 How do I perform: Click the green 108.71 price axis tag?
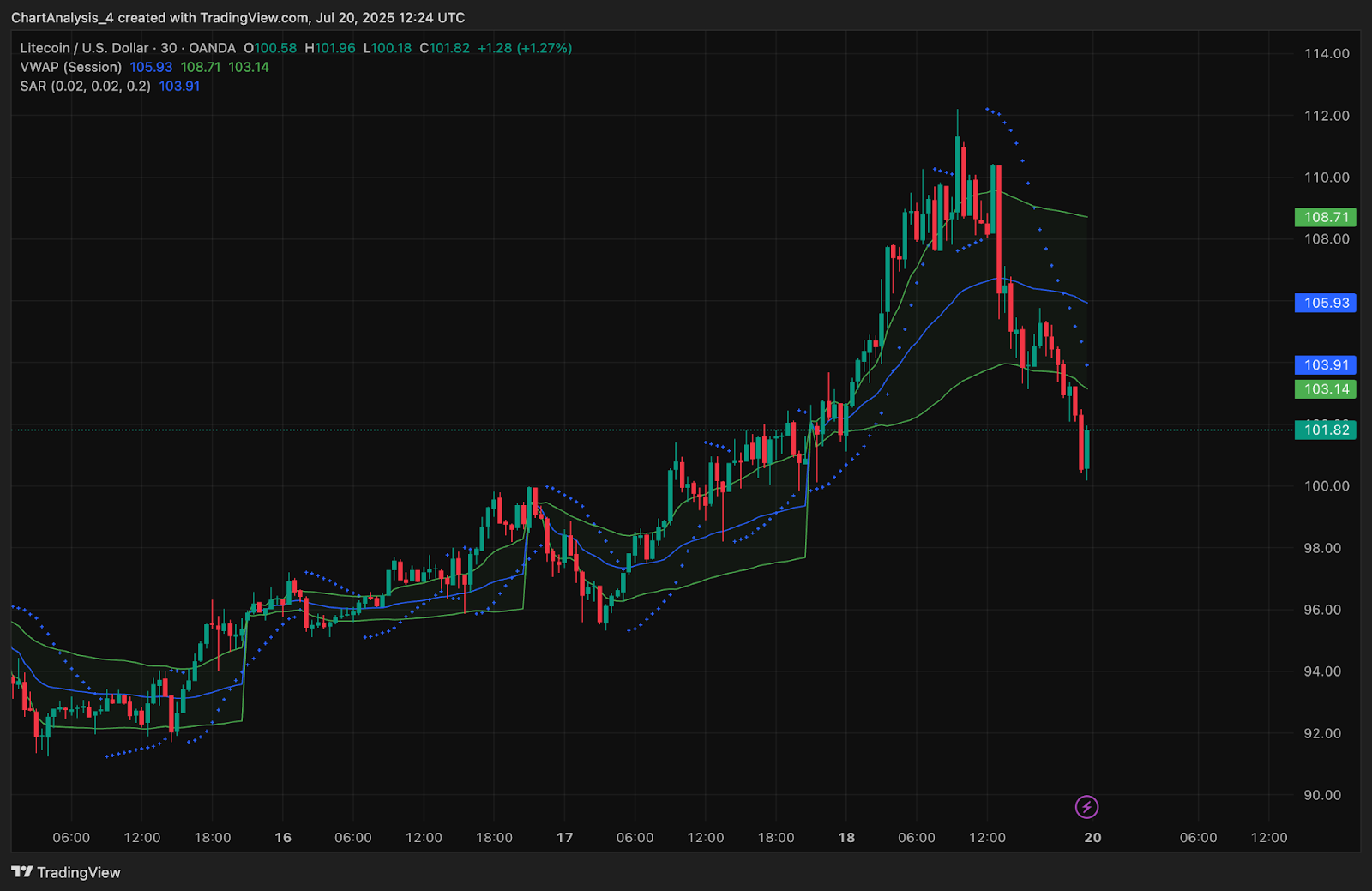click(1325, 217)
